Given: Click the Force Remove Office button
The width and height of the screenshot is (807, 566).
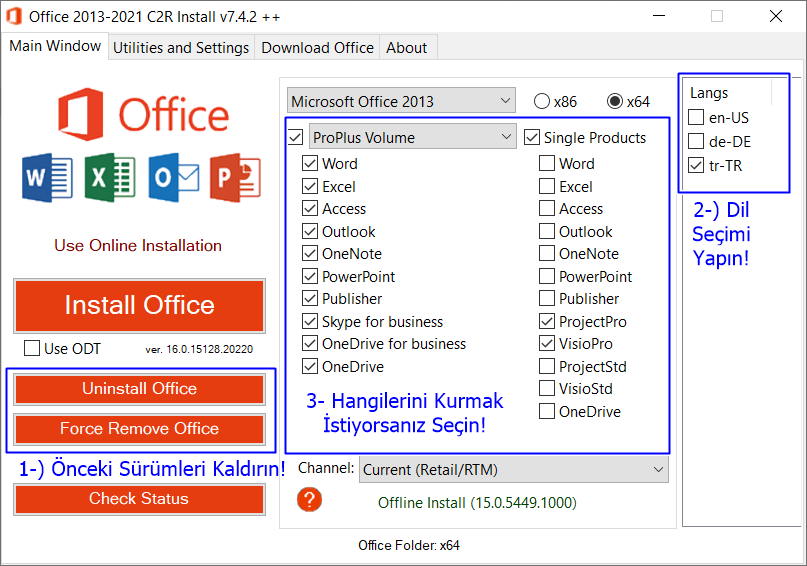Looking at the screenshot, I should [x=139, y=429].
